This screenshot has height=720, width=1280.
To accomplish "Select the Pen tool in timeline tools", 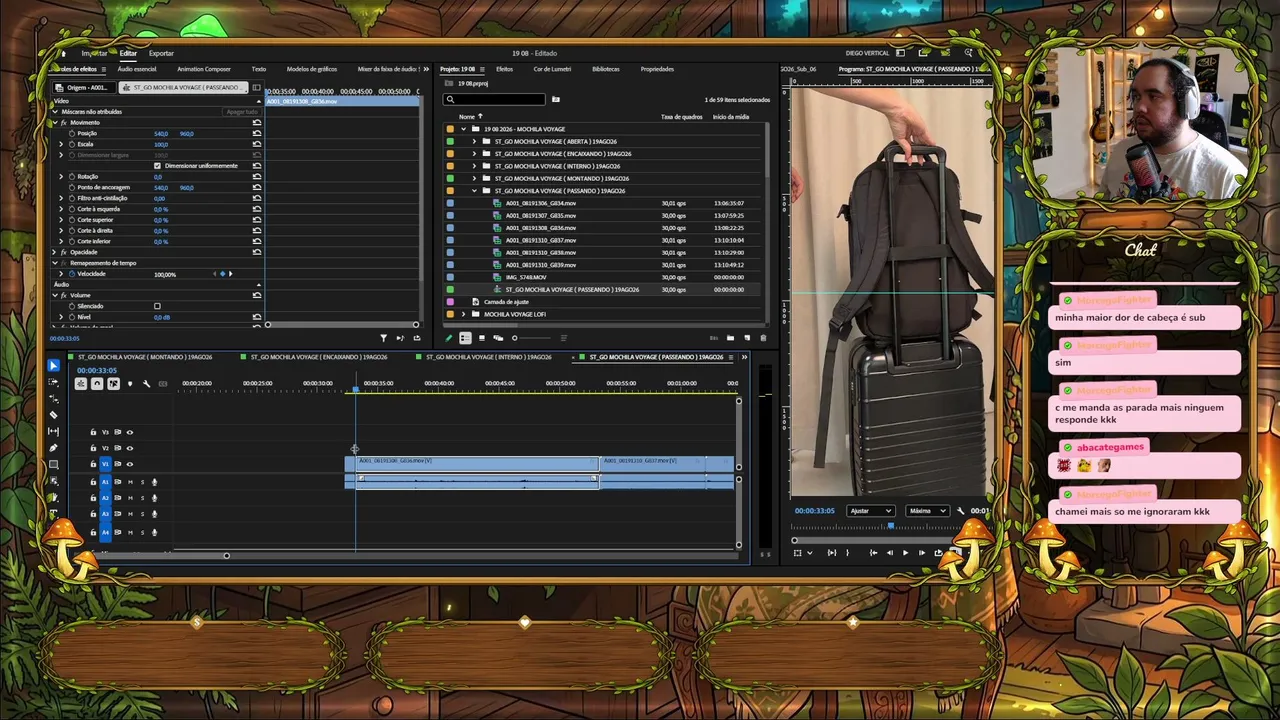I will click(54, 448).
